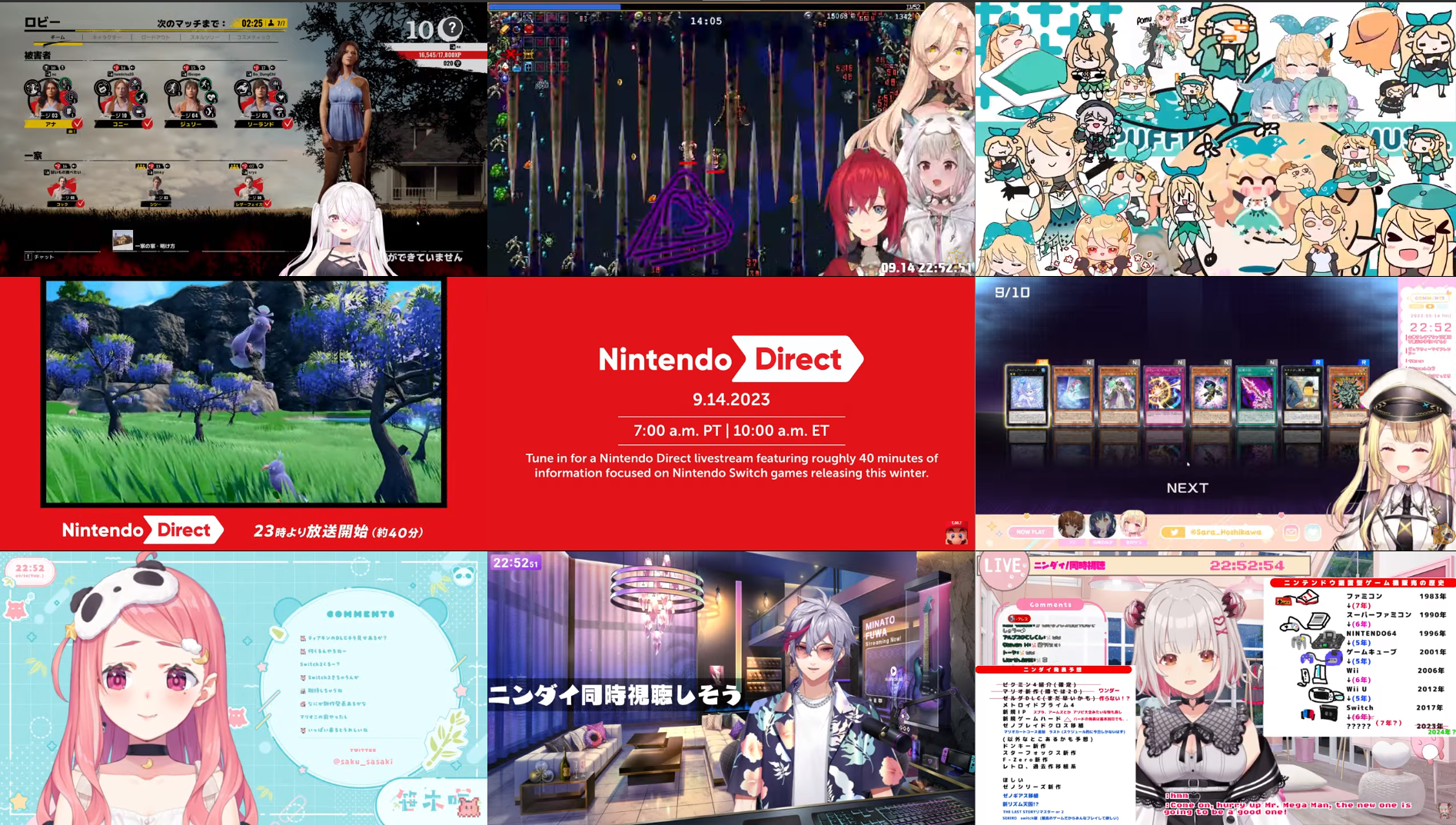
Task: Select the ジュリー victim portrait
Action: pos(191,97)
